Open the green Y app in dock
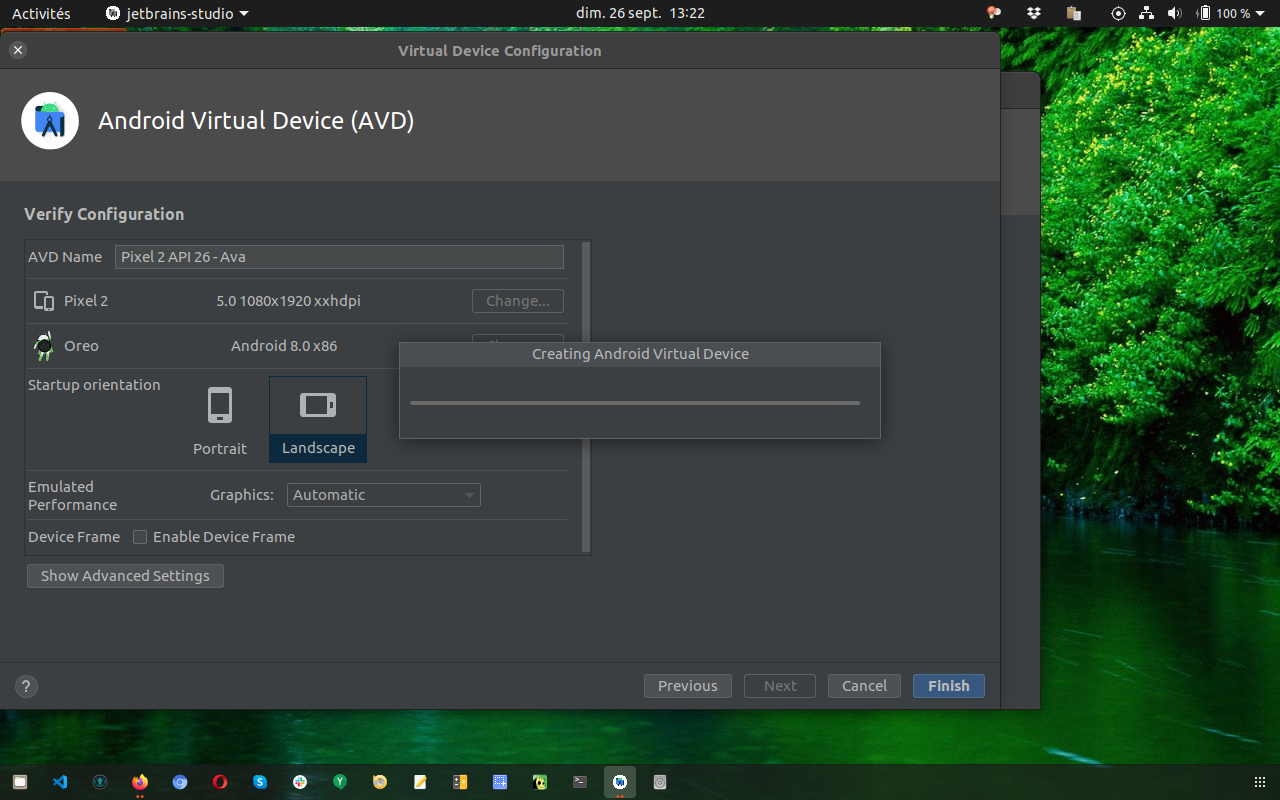The height and width of the screenshot is (800, 1280). click(x=340, y=782)
